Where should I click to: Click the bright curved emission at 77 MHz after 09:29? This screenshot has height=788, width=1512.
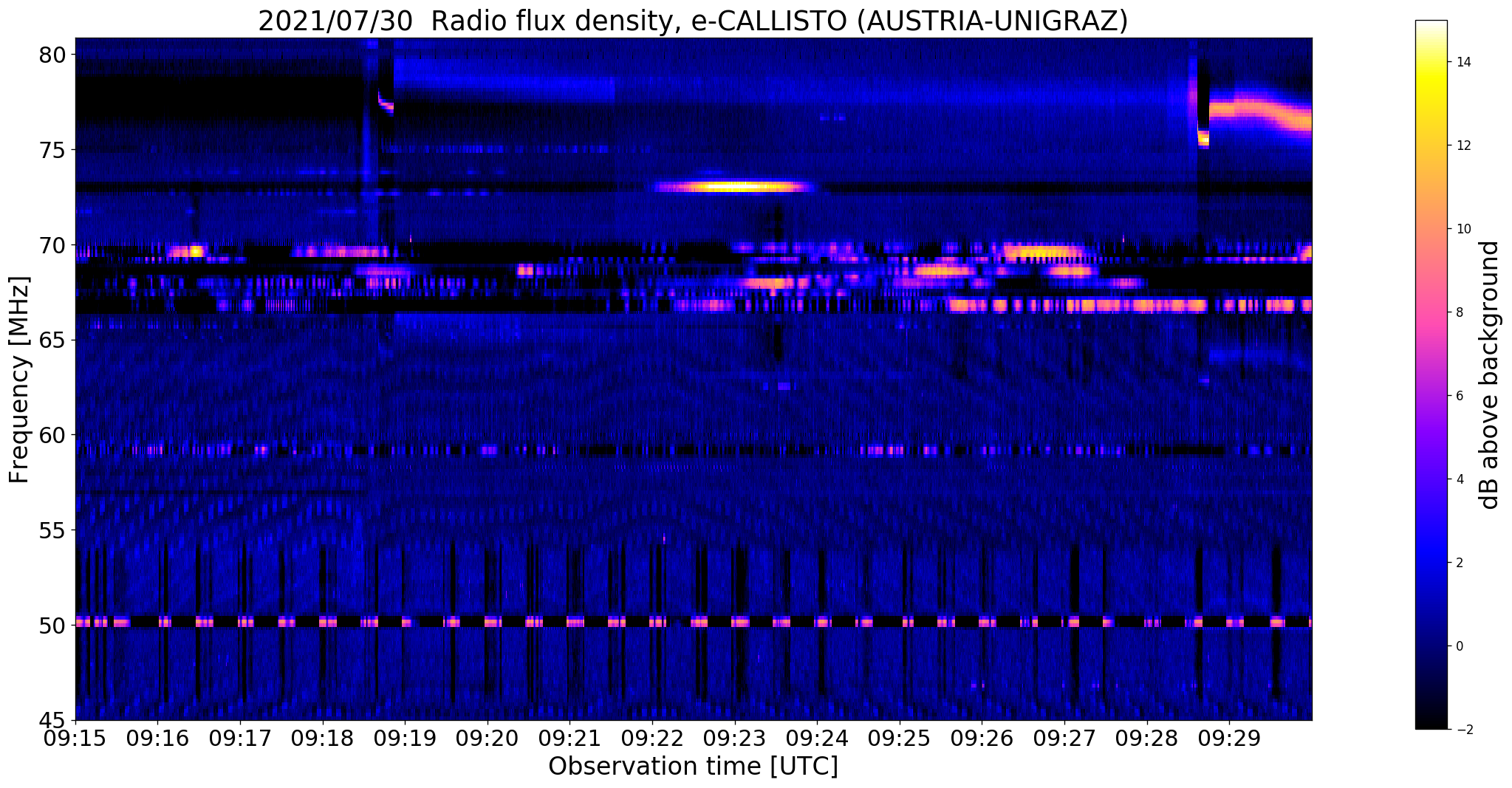pyautogui.click(x=1261, y=112)
